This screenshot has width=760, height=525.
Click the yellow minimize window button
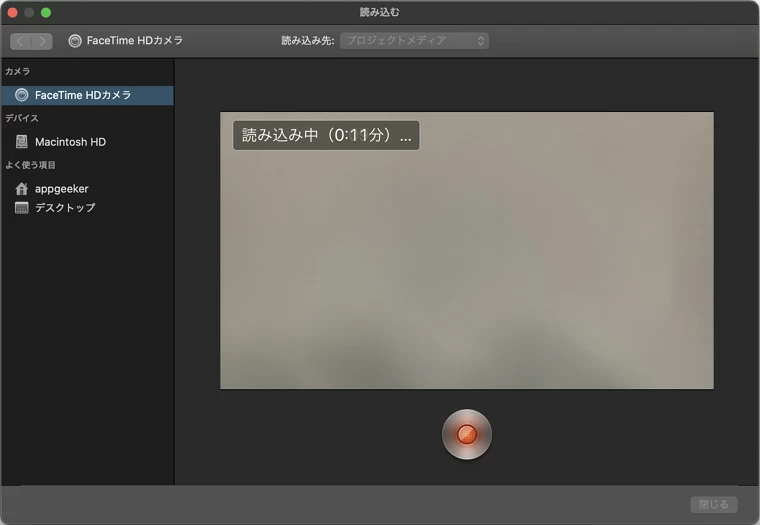[29, 12]
